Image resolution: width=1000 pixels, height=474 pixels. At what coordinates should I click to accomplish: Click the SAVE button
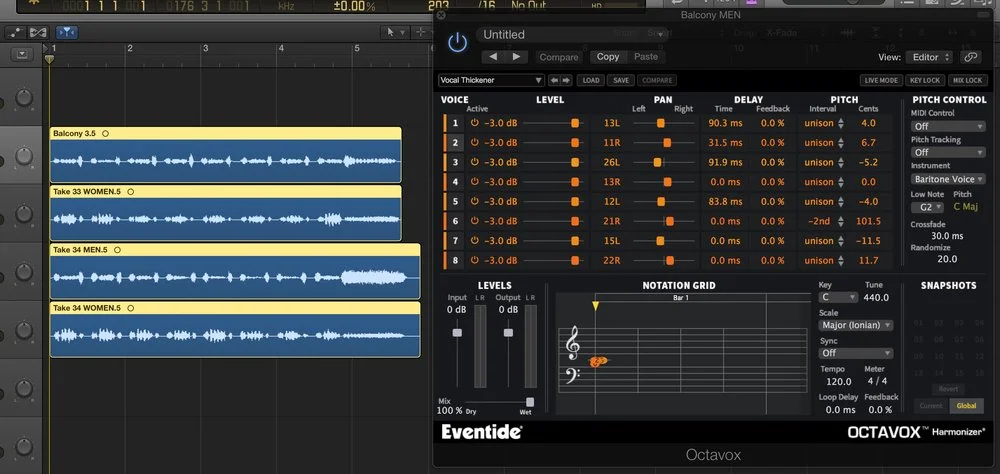pyautogui.click(x=621, y=80)
